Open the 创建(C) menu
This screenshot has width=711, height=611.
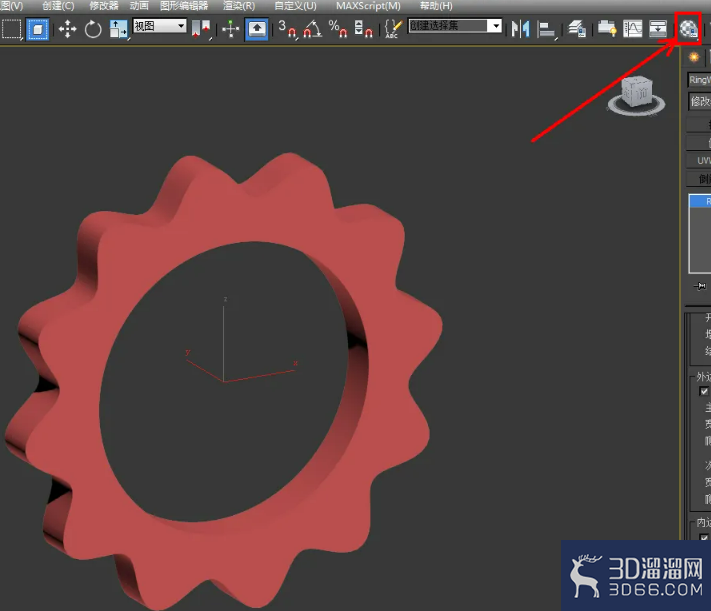[58, 6]
